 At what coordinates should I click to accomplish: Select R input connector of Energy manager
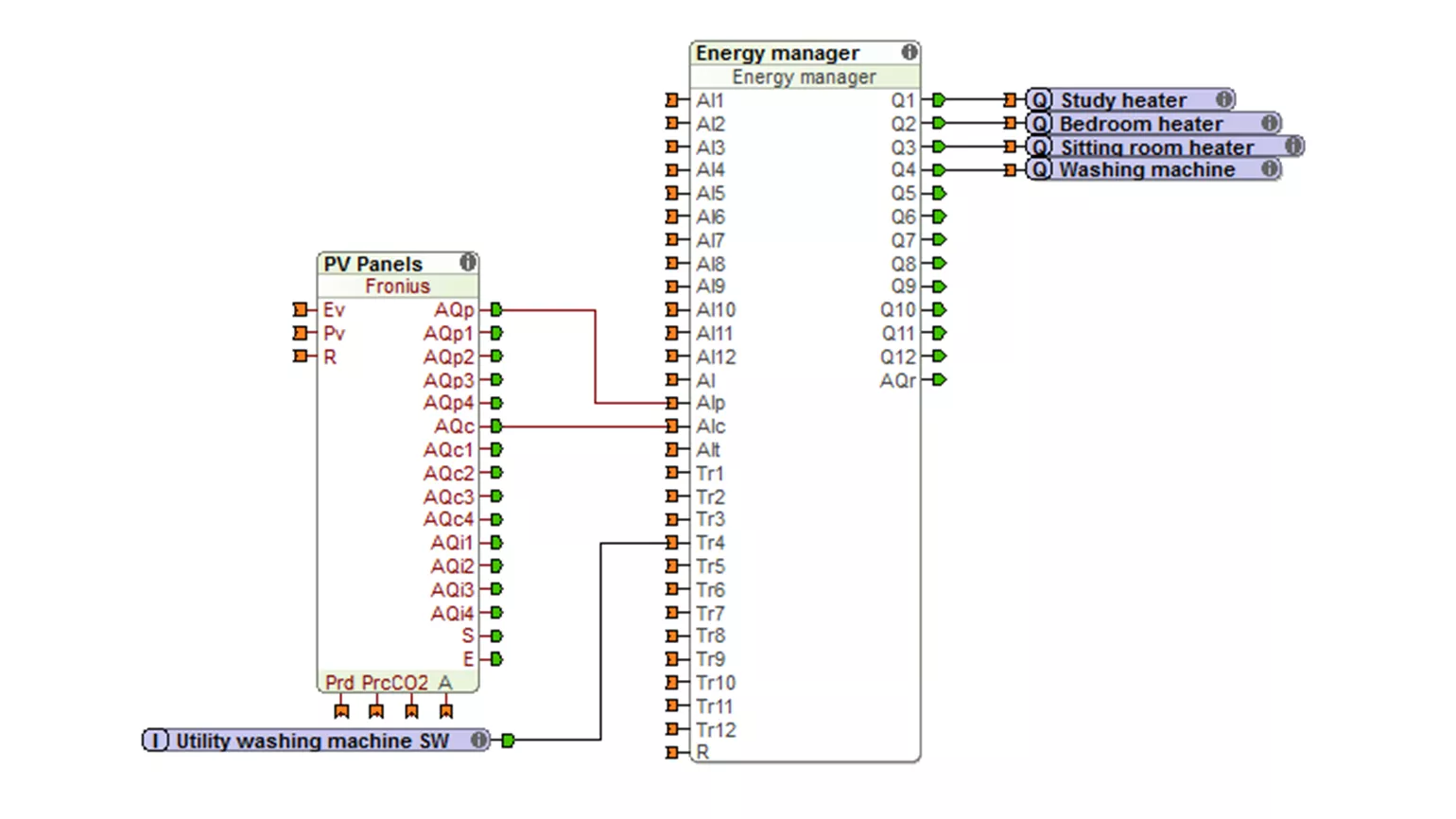point(672,753)
